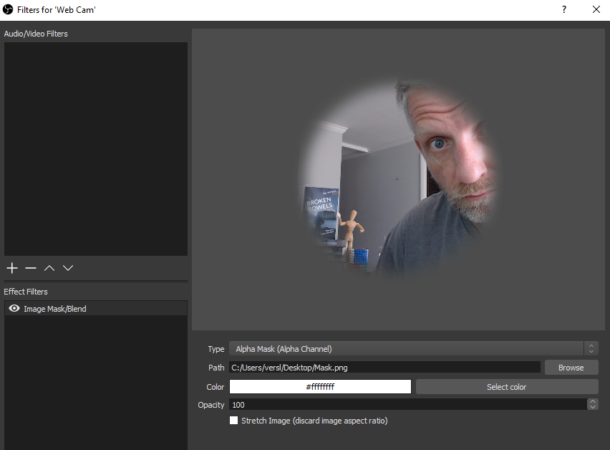610x450 pixels.
Task: Click the webcam preview with circular mask
Action: pos(399,179)
